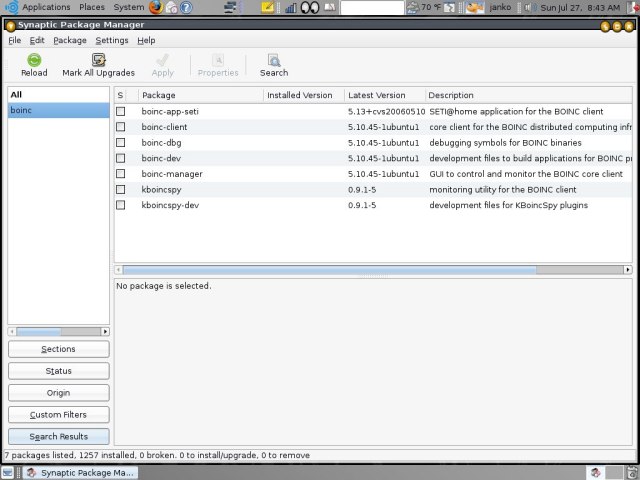Click the clock 'Sun Jul 27, 8:43 AM'
This screenshot has width=640, height=480.
pyautogui.click(x=580, y=7)
